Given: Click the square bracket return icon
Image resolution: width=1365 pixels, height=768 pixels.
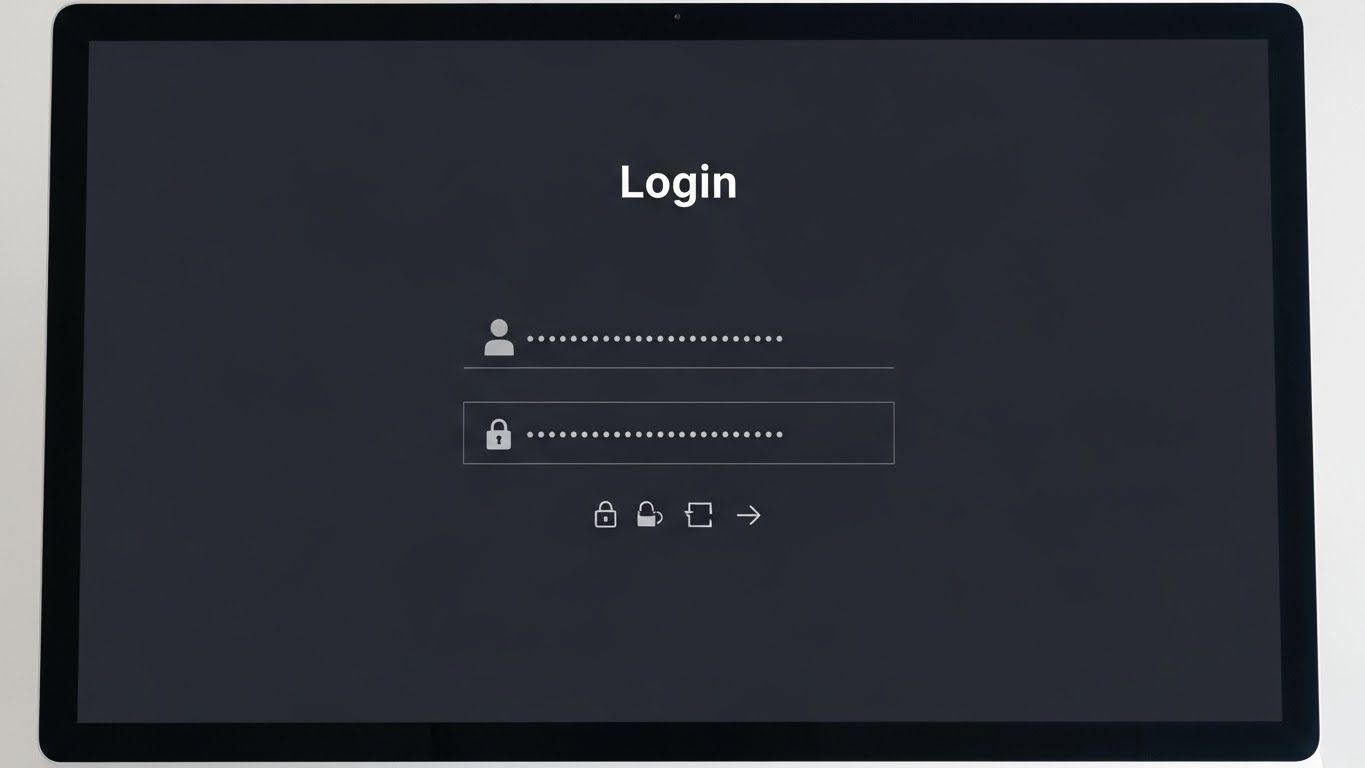Looking at the screenshot, I should coord(699,515).
